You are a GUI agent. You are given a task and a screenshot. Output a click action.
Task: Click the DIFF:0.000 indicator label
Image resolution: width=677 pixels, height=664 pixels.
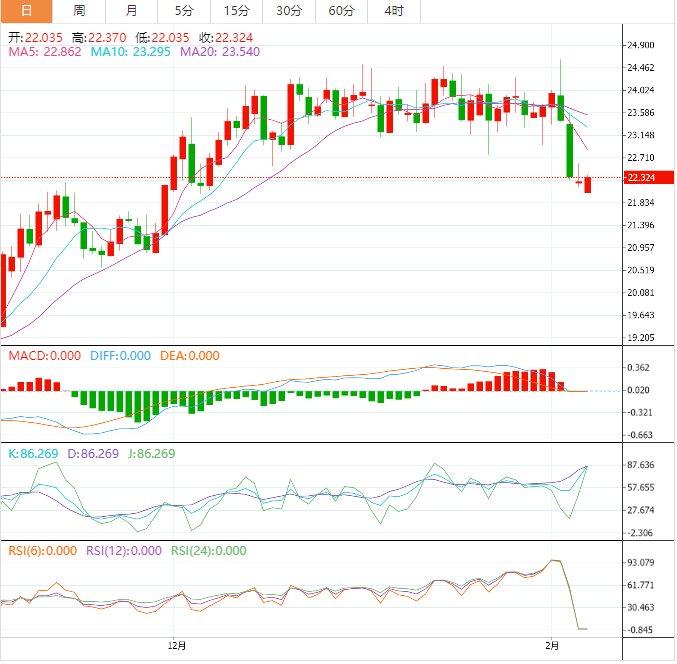[x=120, y=356]
